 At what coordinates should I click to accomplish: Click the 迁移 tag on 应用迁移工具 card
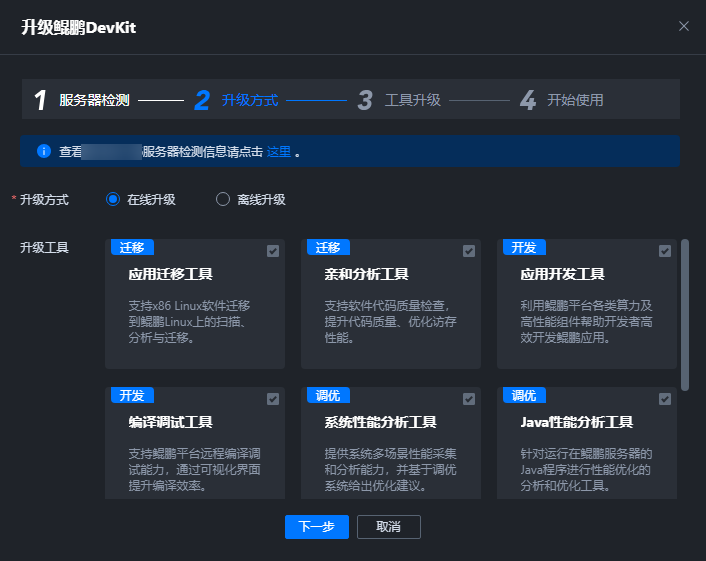(132, 247)
